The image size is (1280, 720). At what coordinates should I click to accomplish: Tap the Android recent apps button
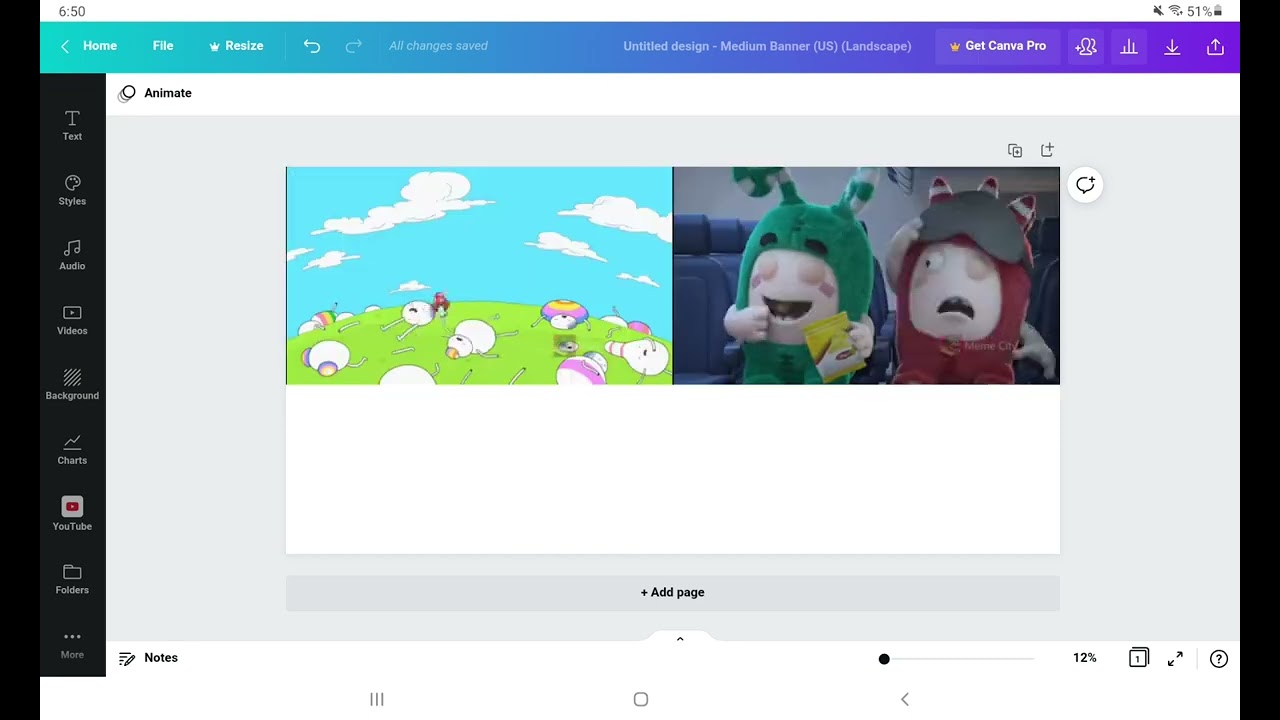point(377,699)
